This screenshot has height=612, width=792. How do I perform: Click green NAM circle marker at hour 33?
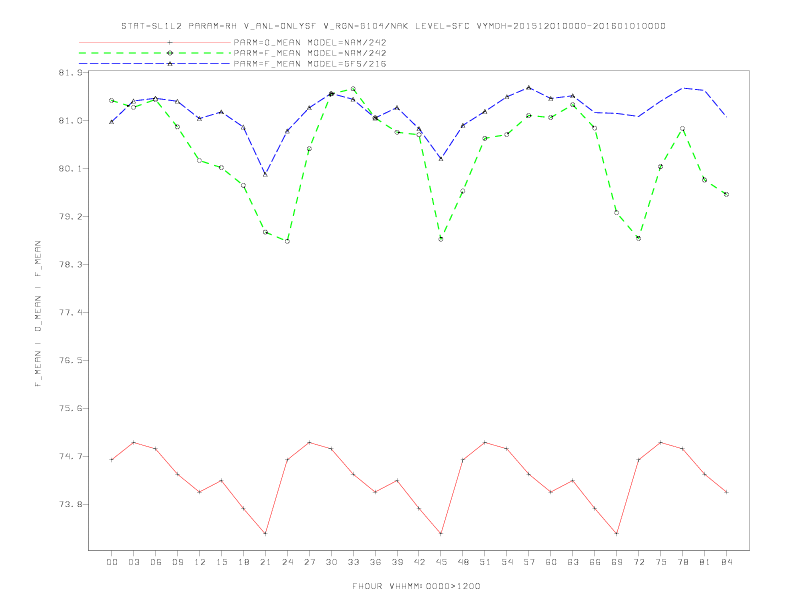coord(353,89)
